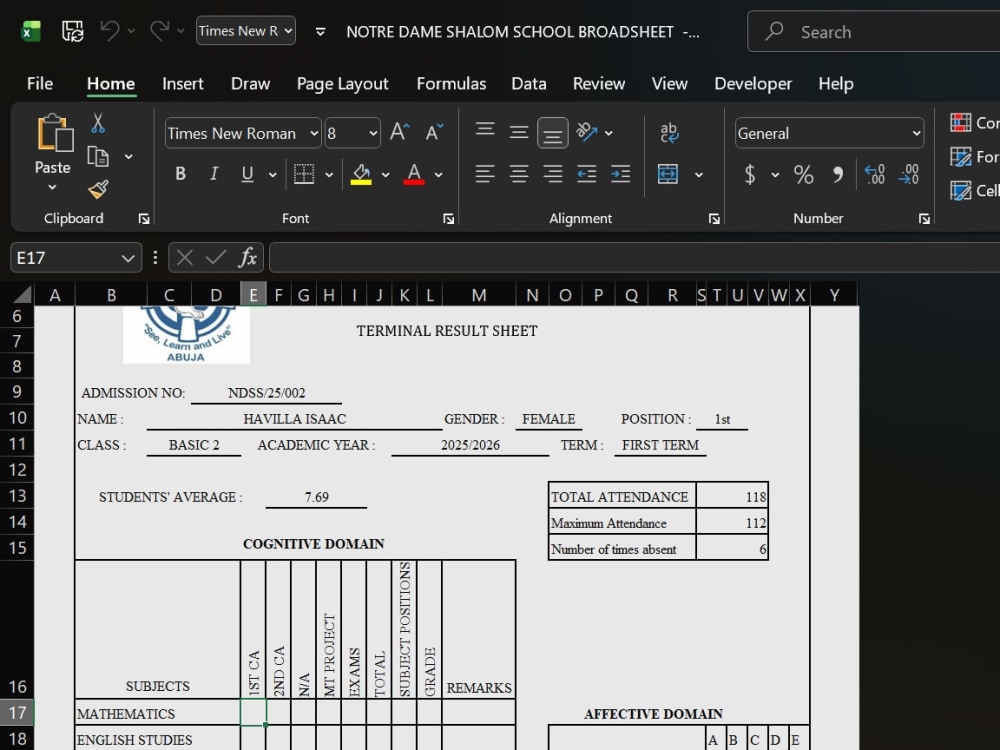Expand the Font Color arrow
Viewport: 1000px width, 750px height.
click(439, 174)
